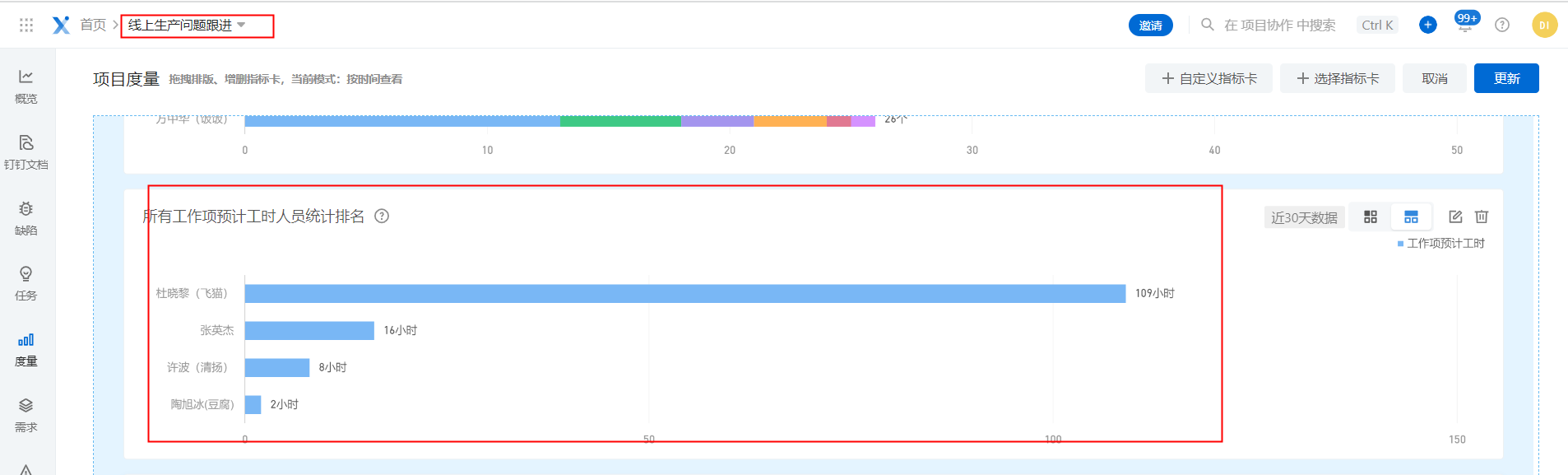Screen dimensions: 1568x475
Task: Click the card title 所有工作项预计工时人员统计排名
Action: click(253, 216)
